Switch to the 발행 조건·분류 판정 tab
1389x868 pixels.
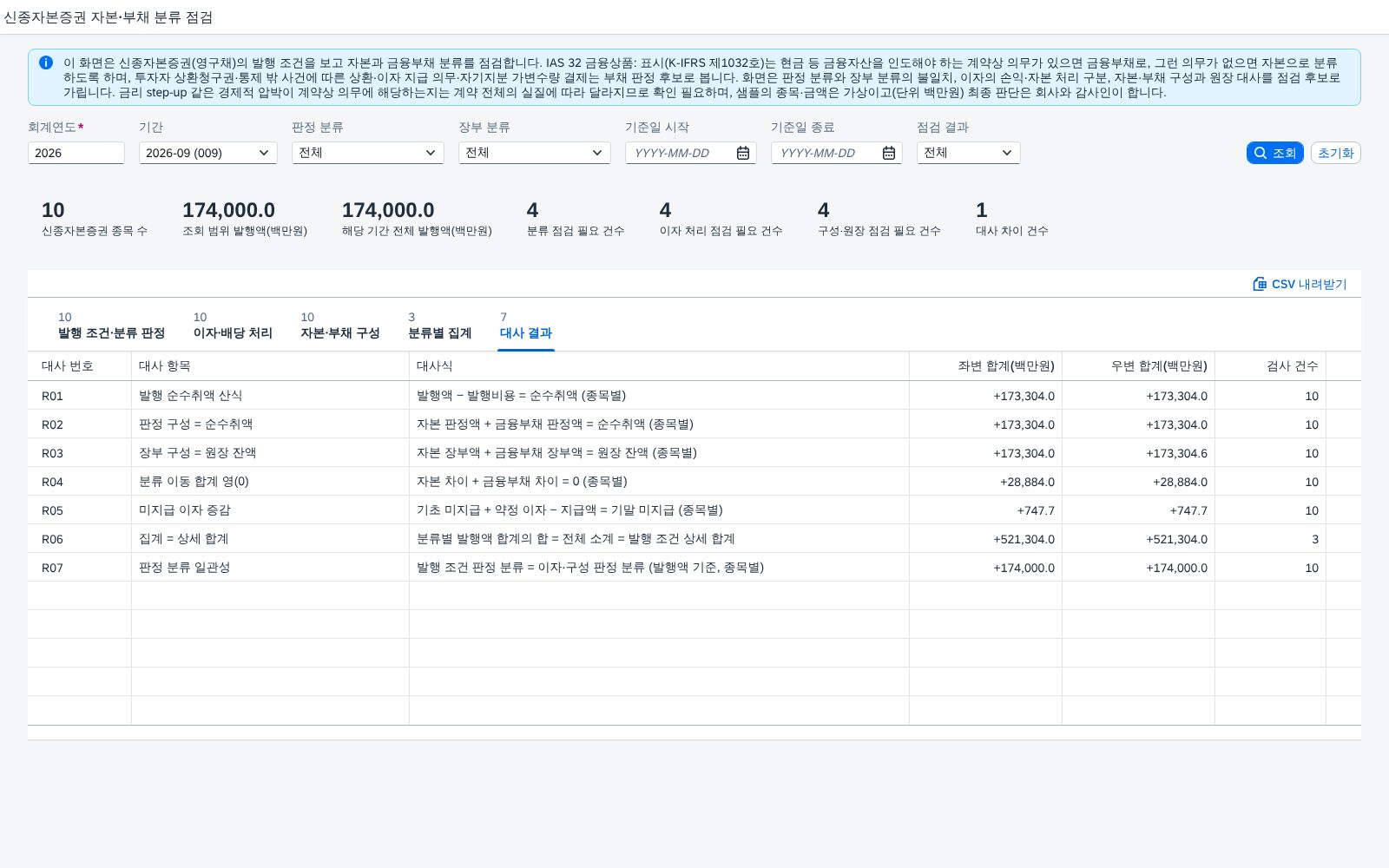click(111, 325)
